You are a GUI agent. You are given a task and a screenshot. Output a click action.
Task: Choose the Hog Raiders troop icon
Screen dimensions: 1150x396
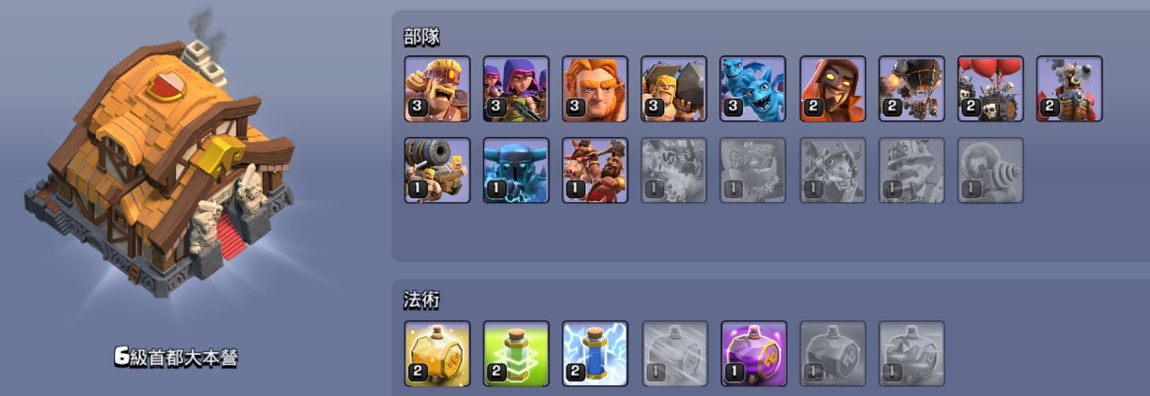point(596,170)
